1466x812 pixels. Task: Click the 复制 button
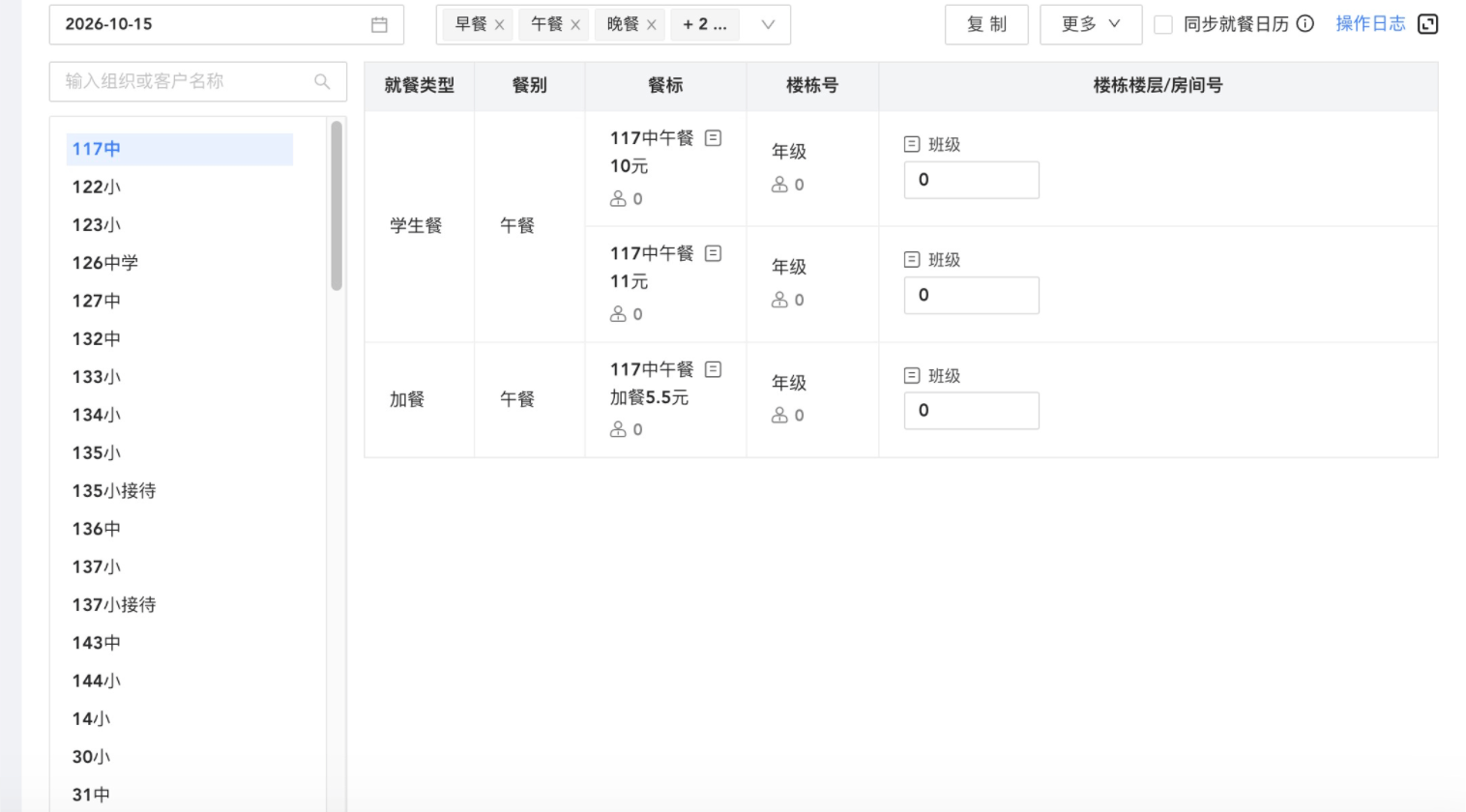[x=986, y=25]
